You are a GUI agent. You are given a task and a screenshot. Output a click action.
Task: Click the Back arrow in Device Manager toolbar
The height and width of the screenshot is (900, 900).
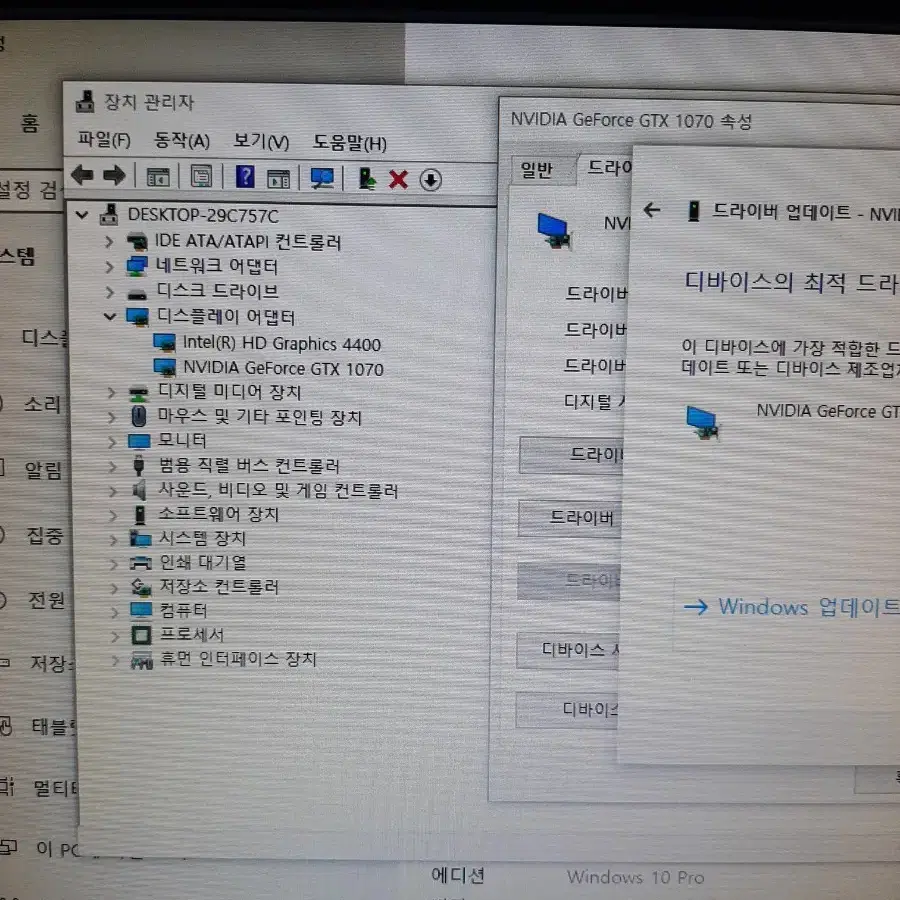pyautogui.click(x=82, y=175)
